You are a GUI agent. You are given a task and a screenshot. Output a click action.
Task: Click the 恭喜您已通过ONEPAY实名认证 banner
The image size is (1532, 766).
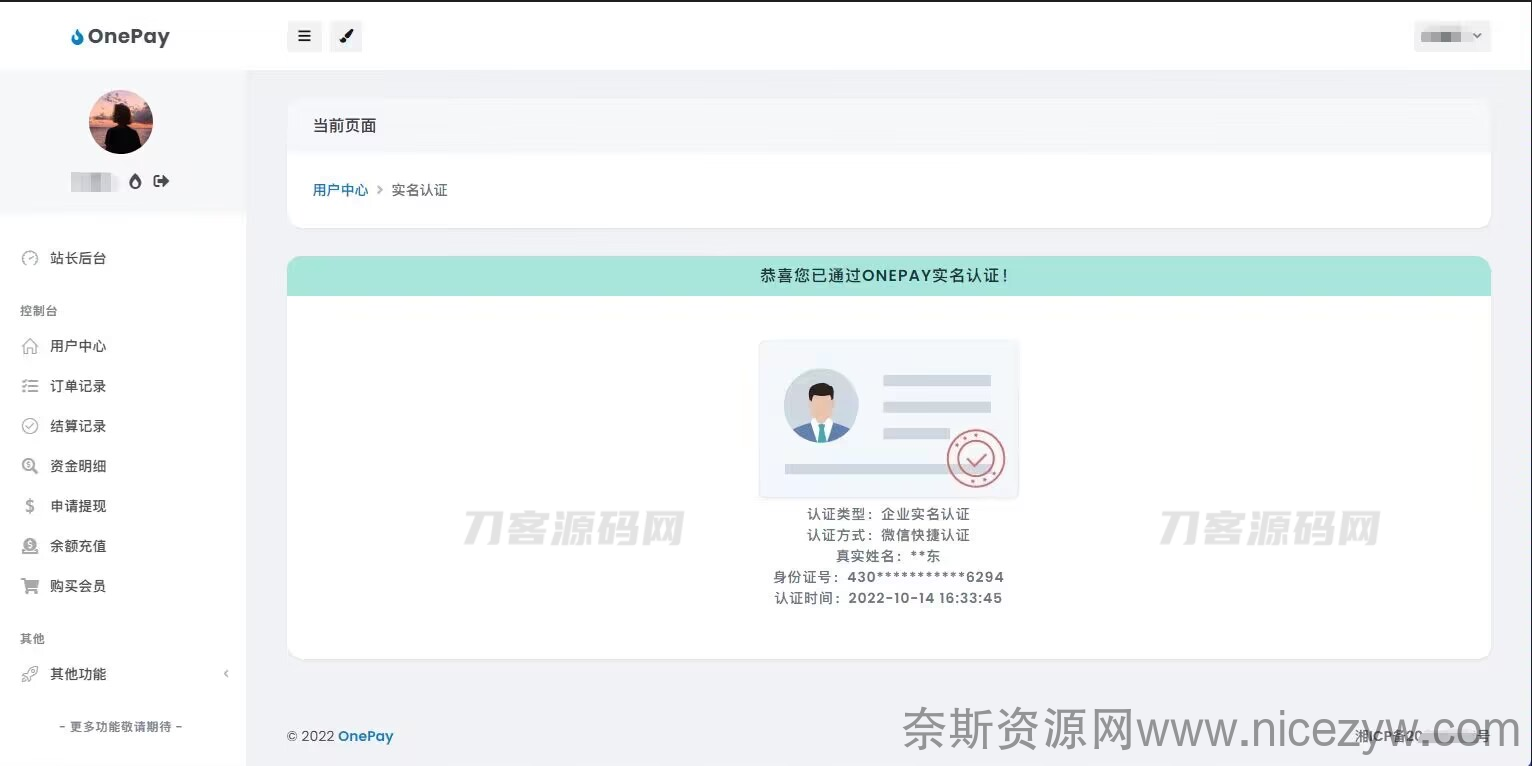coord(888,276)
